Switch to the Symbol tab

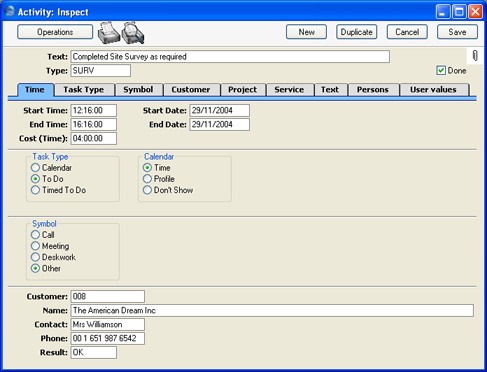[138, 90]
